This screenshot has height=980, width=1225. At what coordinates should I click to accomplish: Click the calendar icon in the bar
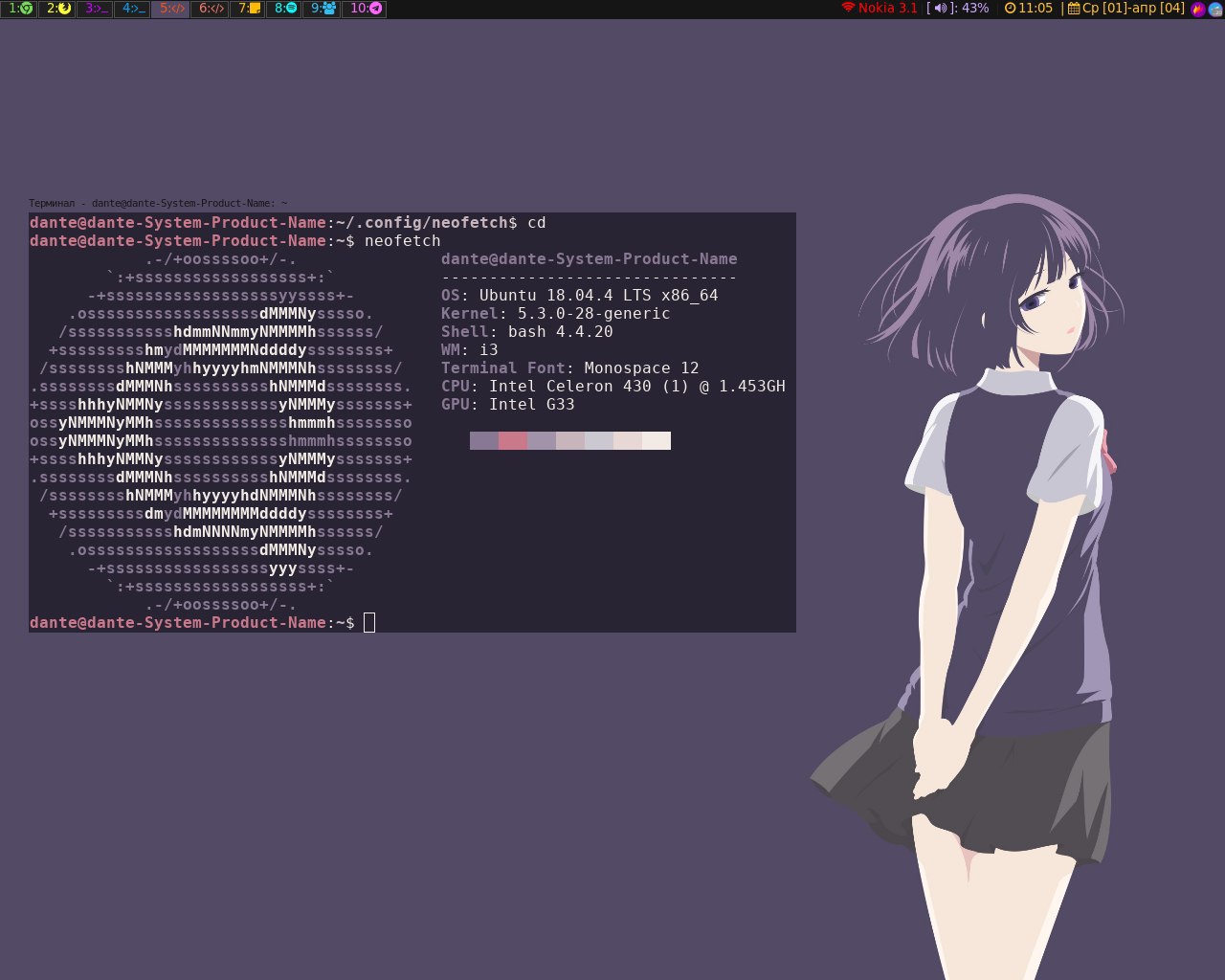1074,8
